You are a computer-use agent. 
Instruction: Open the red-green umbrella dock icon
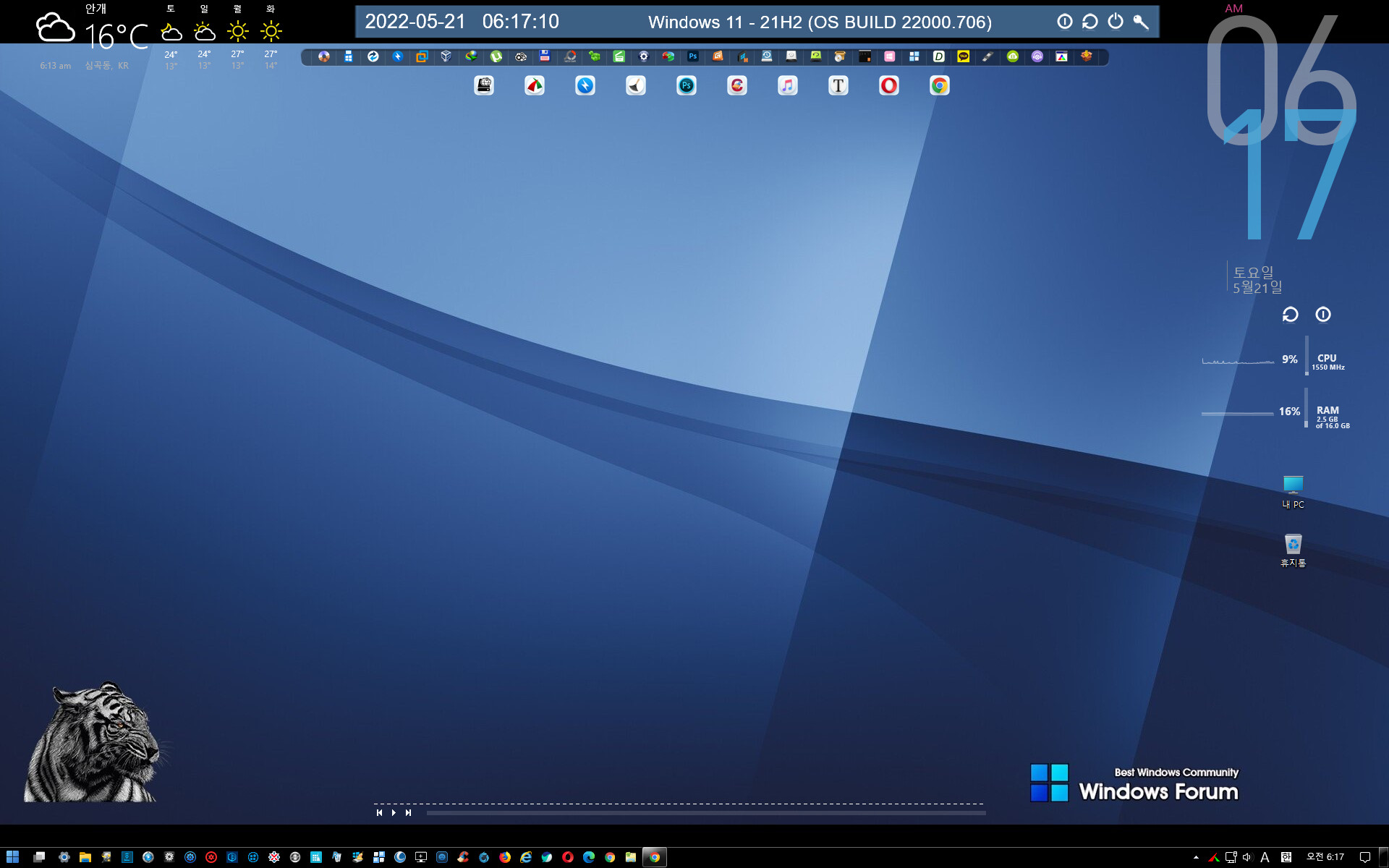534,86
